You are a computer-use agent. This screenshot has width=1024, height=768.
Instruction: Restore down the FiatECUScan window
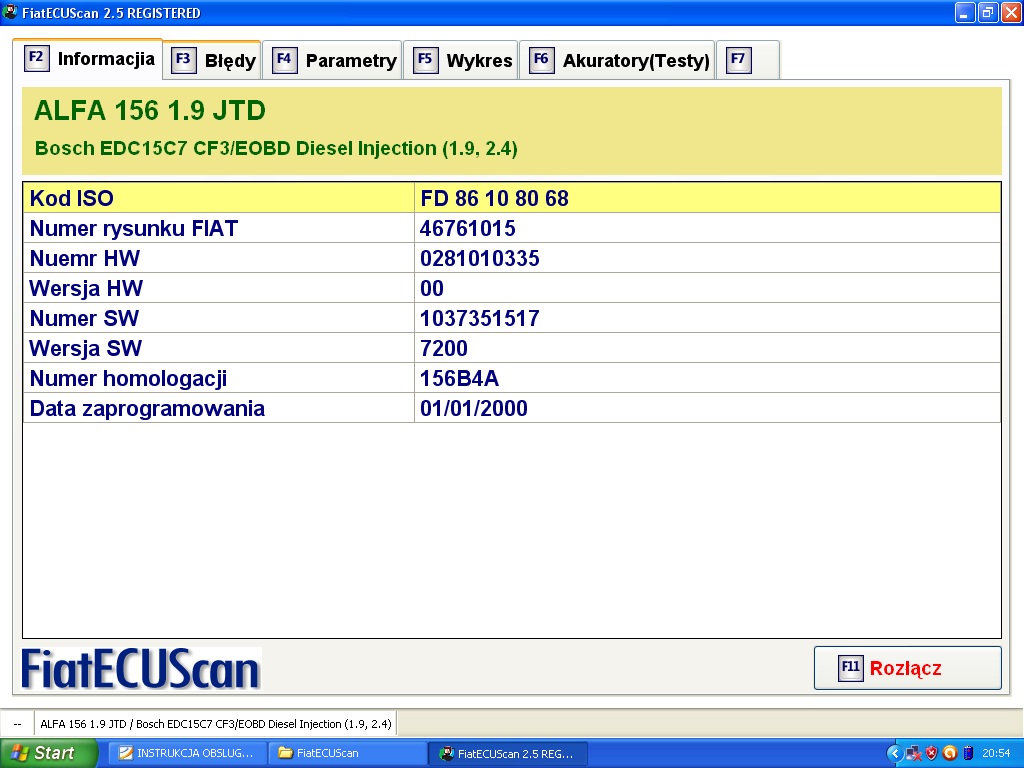[x=987, y=12]
